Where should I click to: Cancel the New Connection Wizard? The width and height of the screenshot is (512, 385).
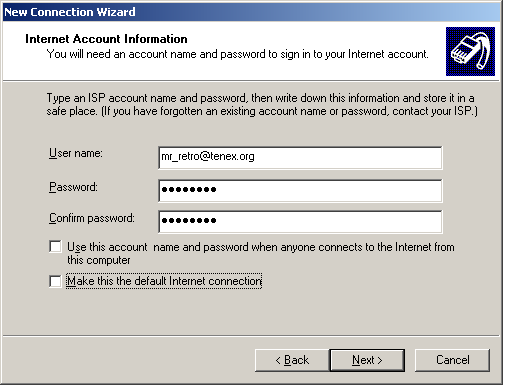(452, 360)
